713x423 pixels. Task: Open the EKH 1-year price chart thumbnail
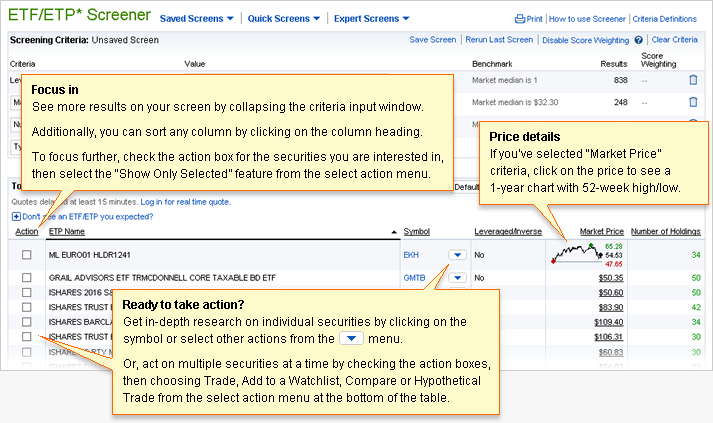click(576, 254)
